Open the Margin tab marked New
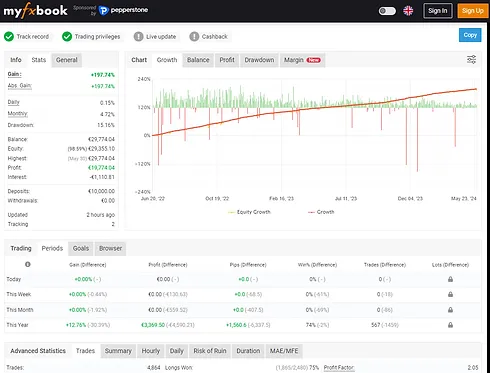This screenshot has width=490, height=373. click(x=302, y=60)
